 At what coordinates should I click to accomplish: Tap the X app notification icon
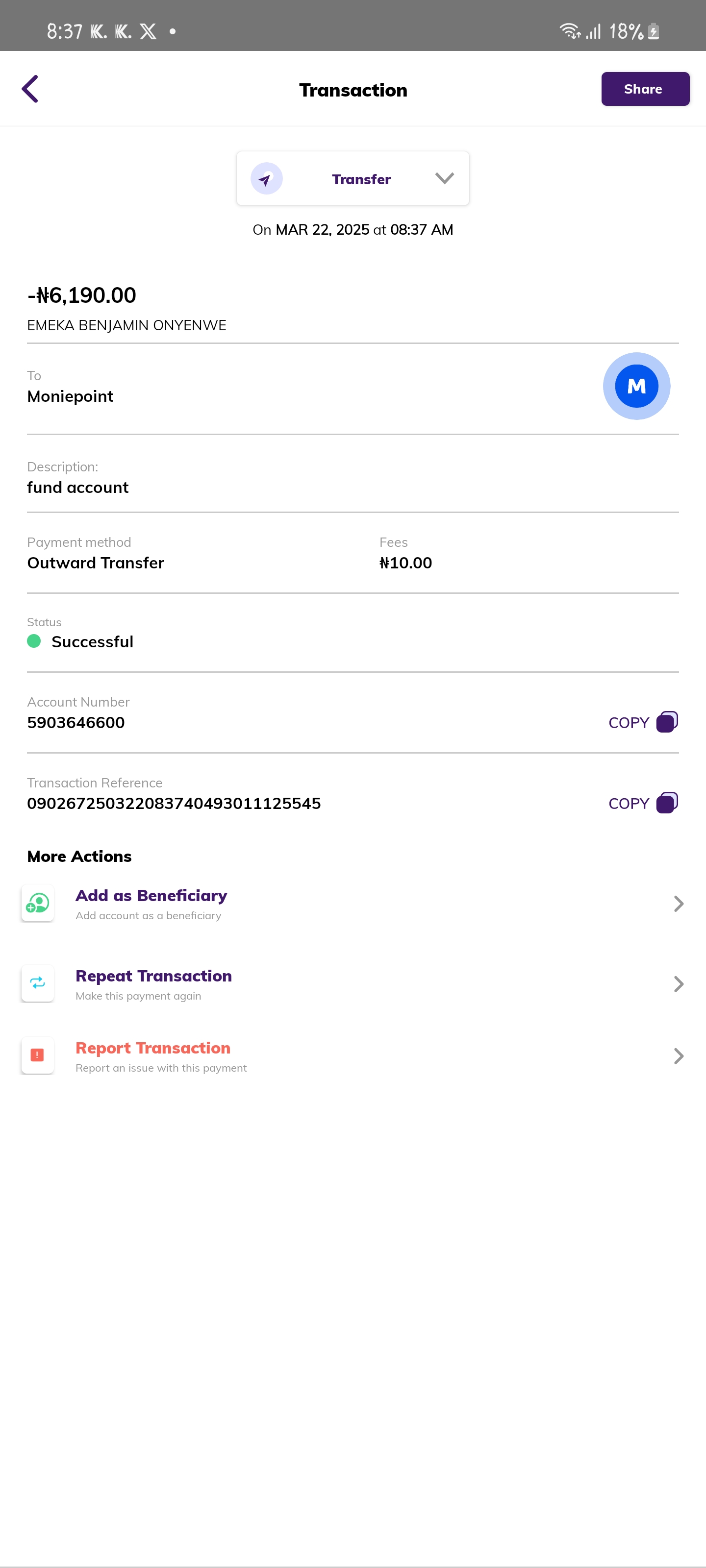tap(148, 32)
